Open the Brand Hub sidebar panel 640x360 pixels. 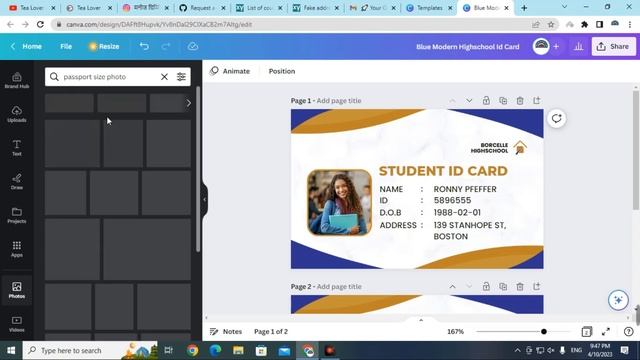(17, 80)
